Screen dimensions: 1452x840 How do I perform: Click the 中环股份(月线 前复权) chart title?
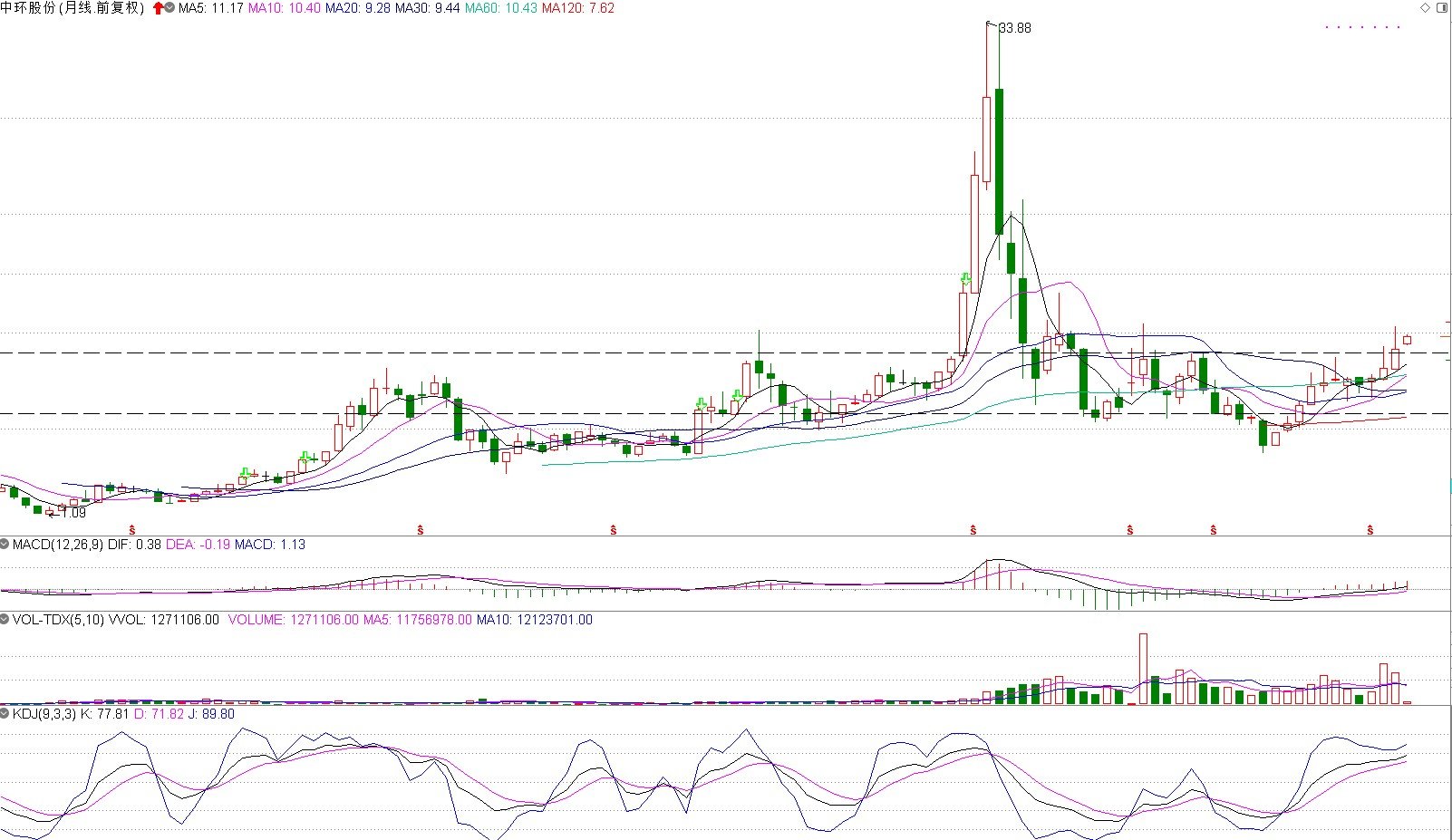(73, 8)
